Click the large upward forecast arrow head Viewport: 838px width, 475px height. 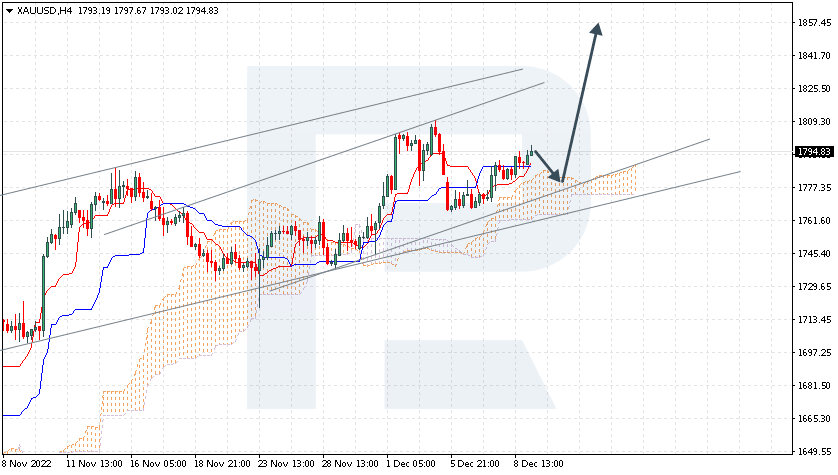pos(596,29)
